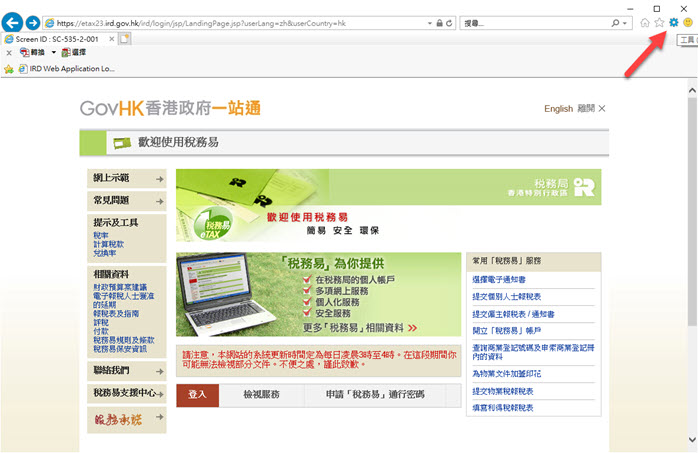The width and height of the screenshot is (698, 453).
Task: Refresh the page with the reload icon
Action: tap(449, 23)
